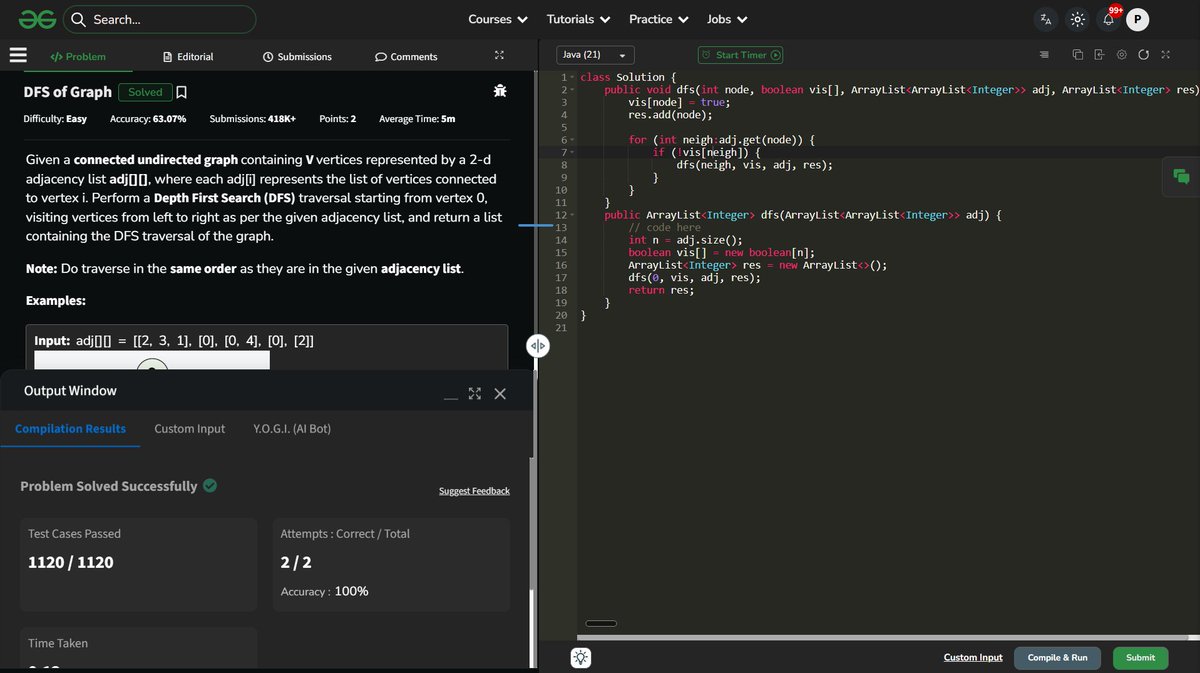Click 'Problem Solved Successfully' text
The width and height of the screenshot is (1200, 673).
pyautogui.click(x=109, y=486)
